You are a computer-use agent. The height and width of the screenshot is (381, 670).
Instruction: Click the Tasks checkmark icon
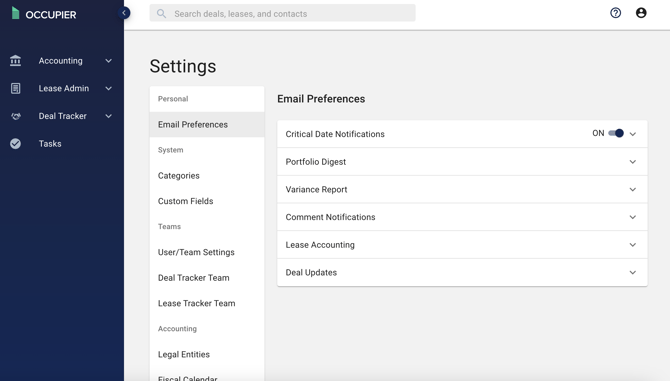(x=15, y=144)
